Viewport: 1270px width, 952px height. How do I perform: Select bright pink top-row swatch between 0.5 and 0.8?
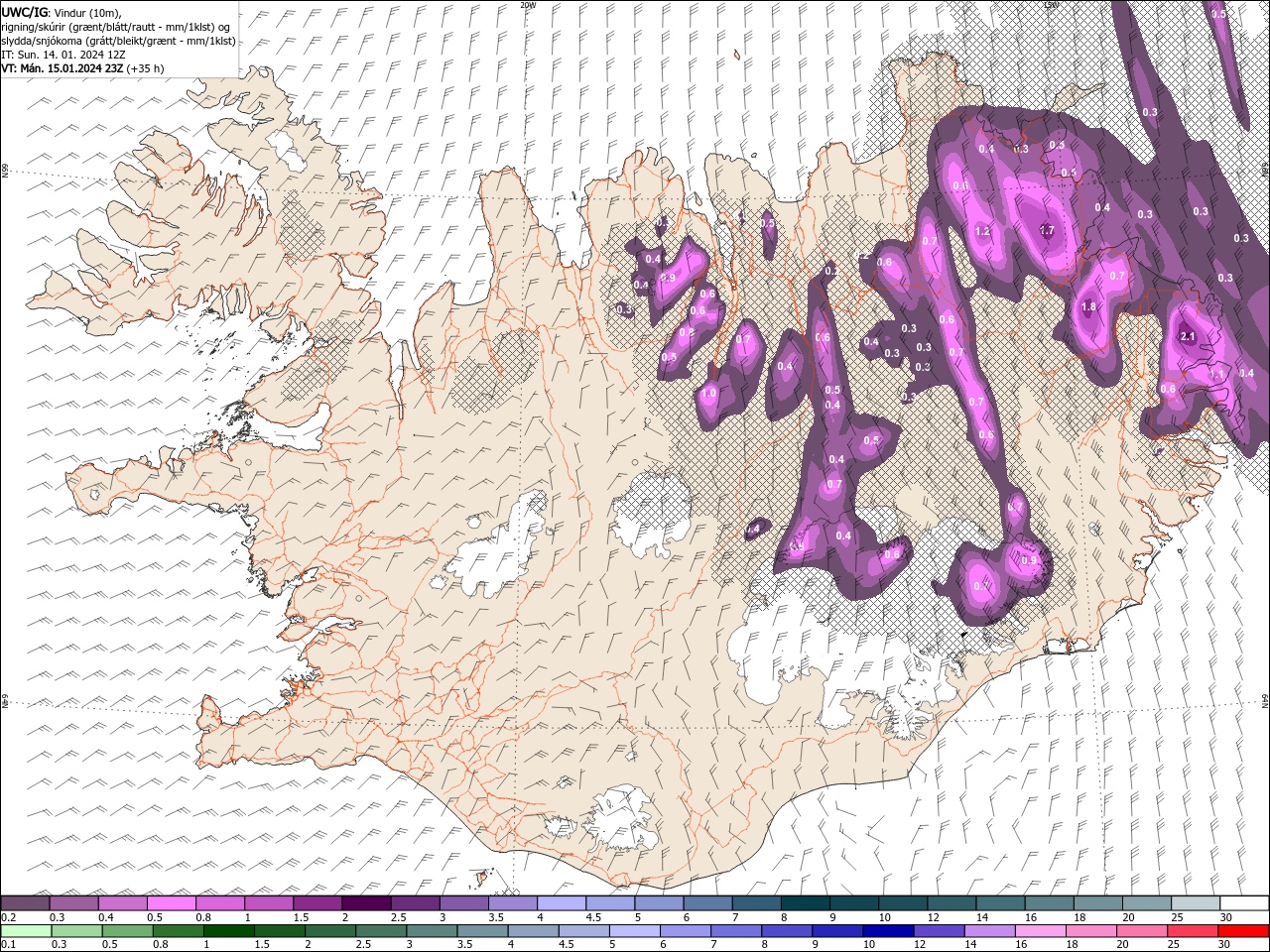(171, 903)
